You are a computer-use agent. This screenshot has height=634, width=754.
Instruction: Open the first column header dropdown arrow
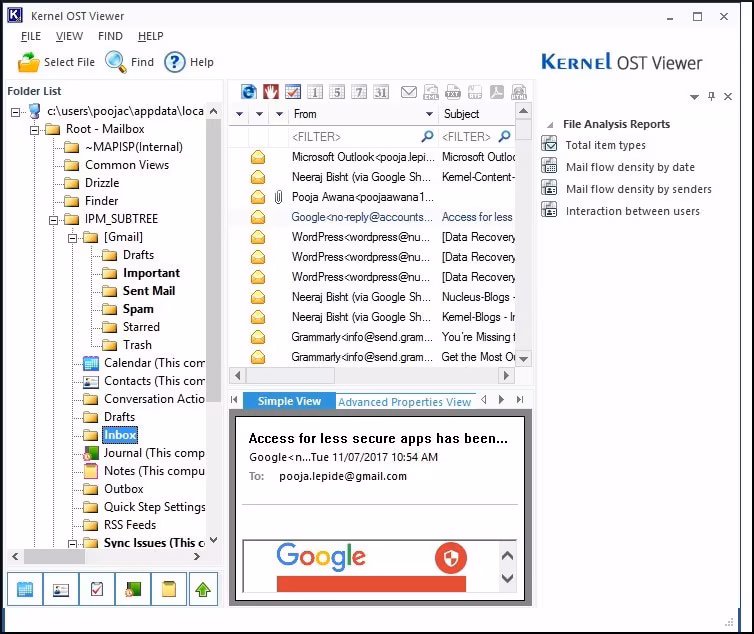click(239, 114)
